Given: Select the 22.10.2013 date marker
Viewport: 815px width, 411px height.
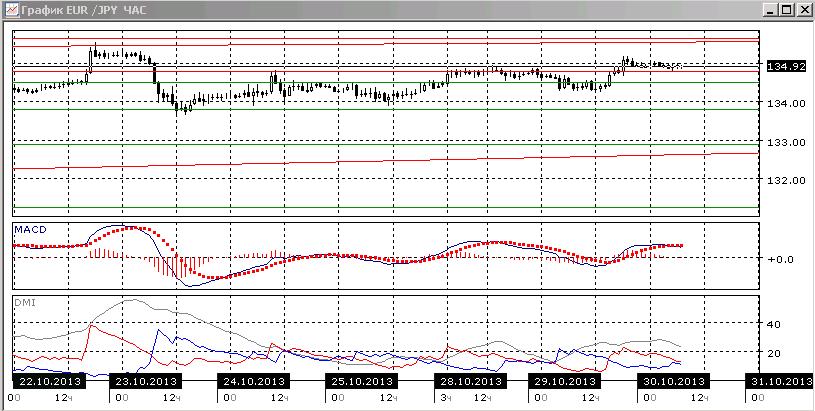Looking at the screenshot, I should 50,381.
